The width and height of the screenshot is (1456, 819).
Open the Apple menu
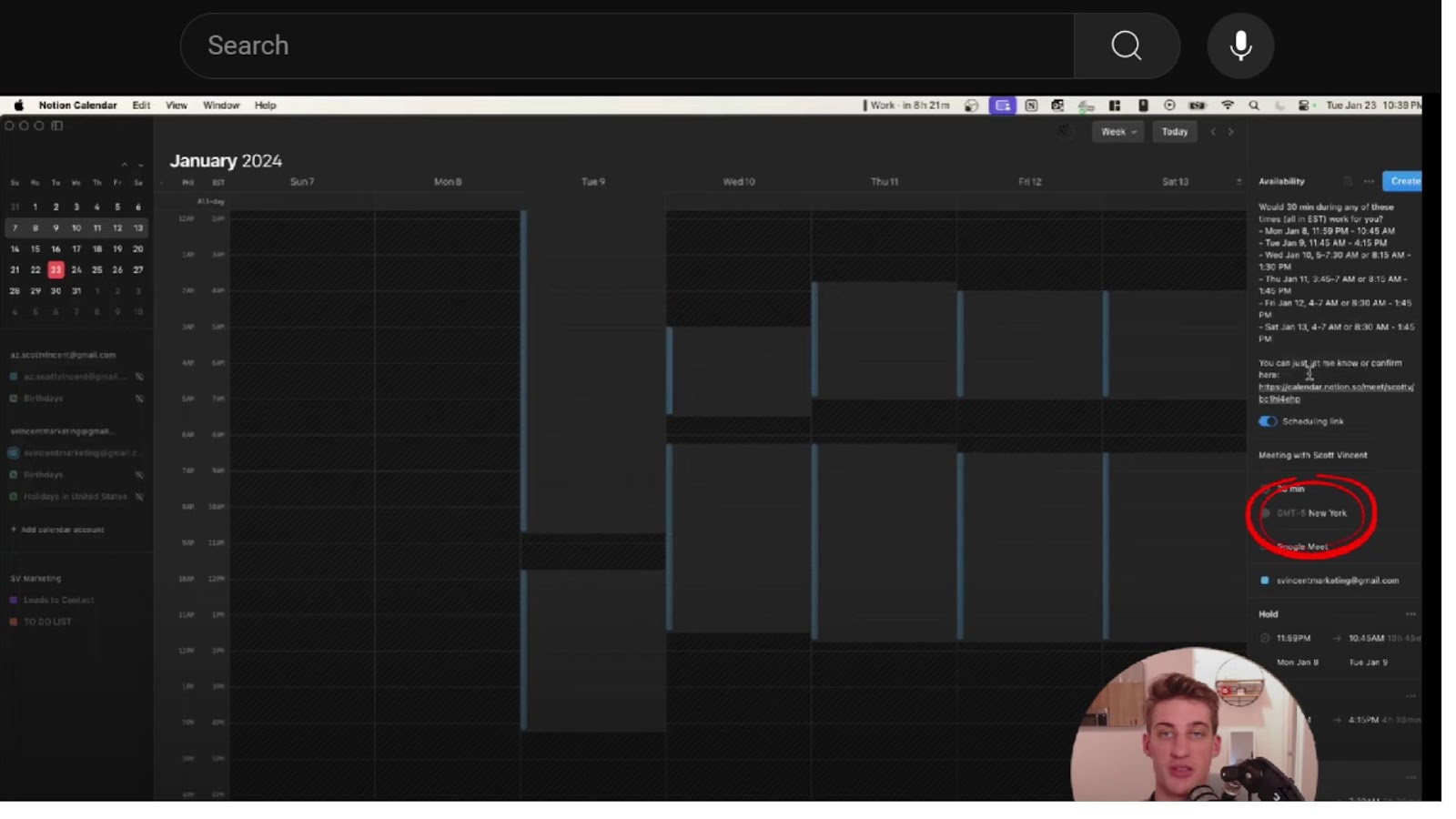pos(18,106)
